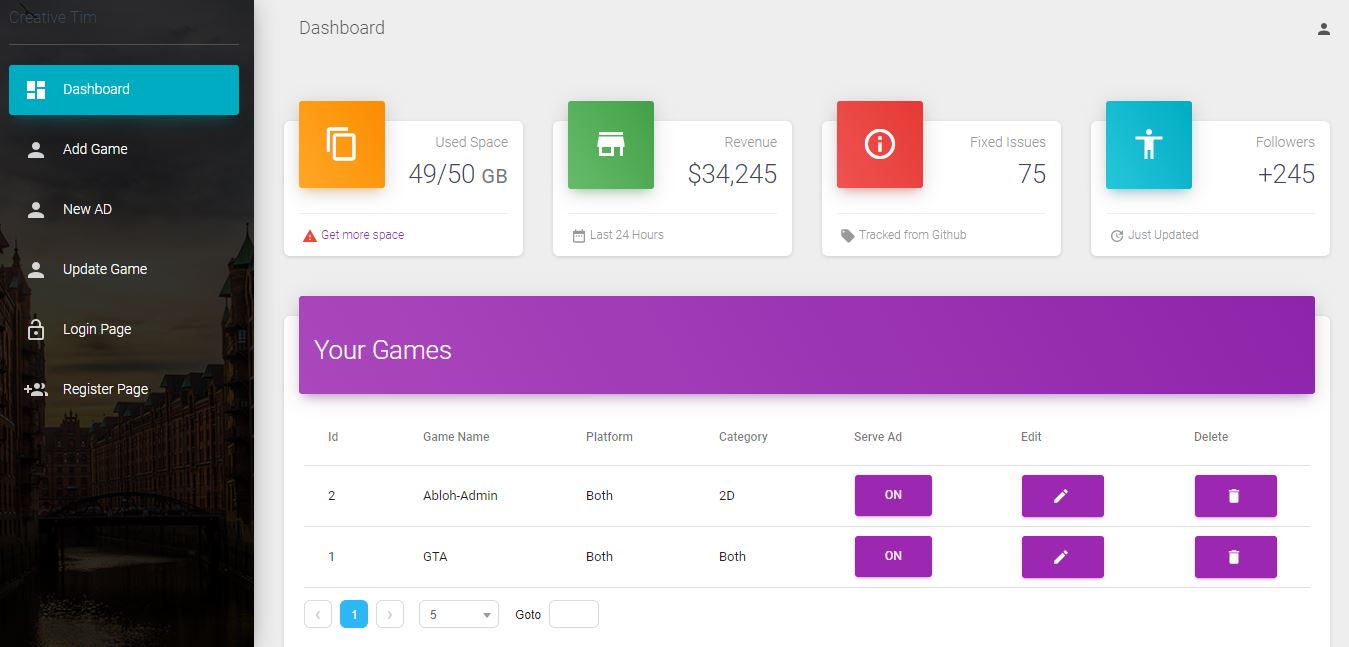Click the teal Followers accessibility icon
Image resolution: width=1349 pixels, height=647 pixels.
point(1148,145)
